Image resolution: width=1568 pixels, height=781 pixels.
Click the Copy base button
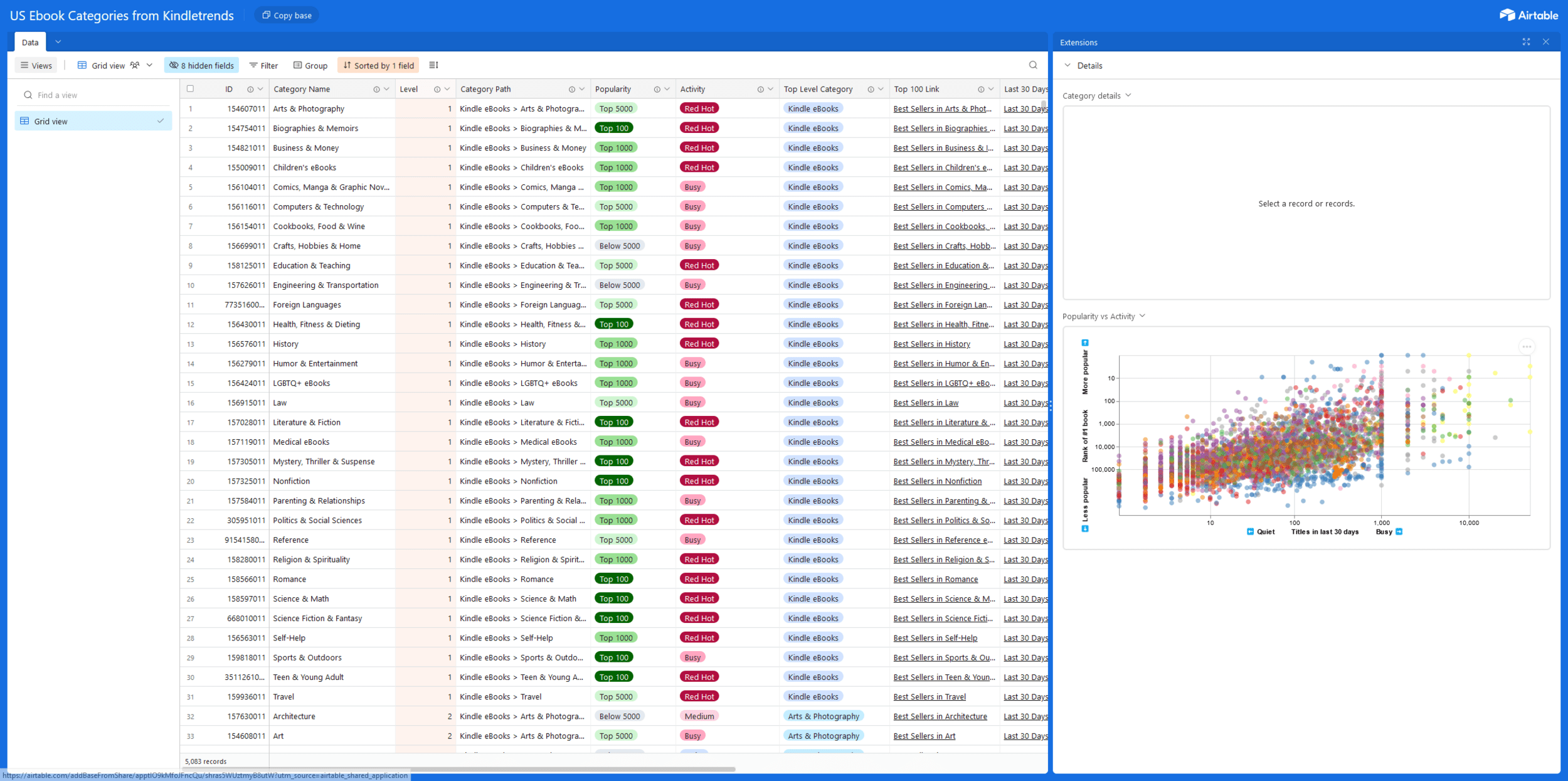click(x=287, y=15)
